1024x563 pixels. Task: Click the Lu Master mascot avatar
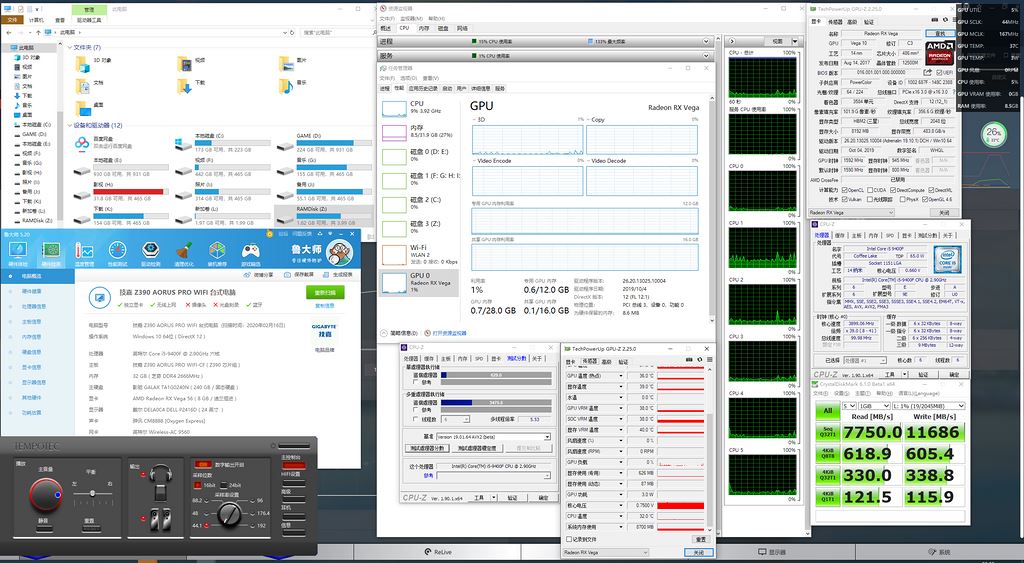(339, 253)
